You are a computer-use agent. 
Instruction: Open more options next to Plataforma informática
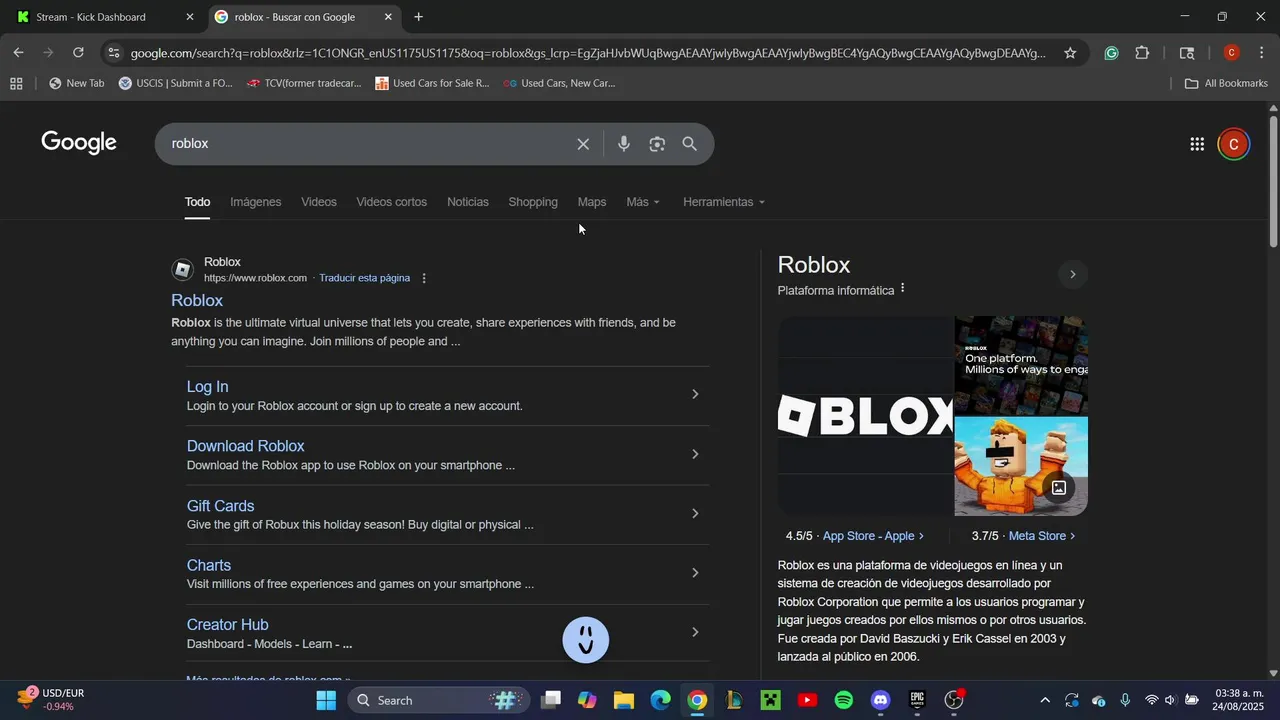pos(902,289)
